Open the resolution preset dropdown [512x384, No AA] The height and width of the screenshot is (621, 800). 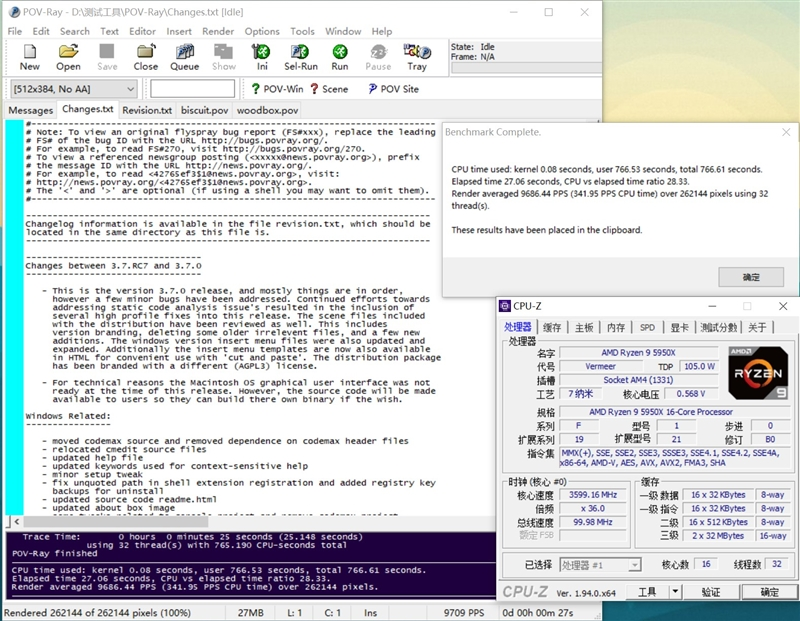click(74, 89)
